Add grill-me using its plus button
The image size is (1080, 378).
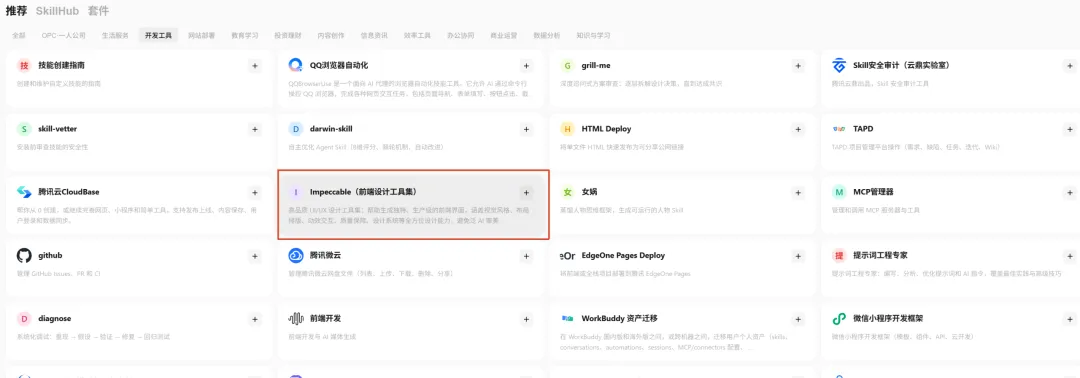[x=798, y=66]
